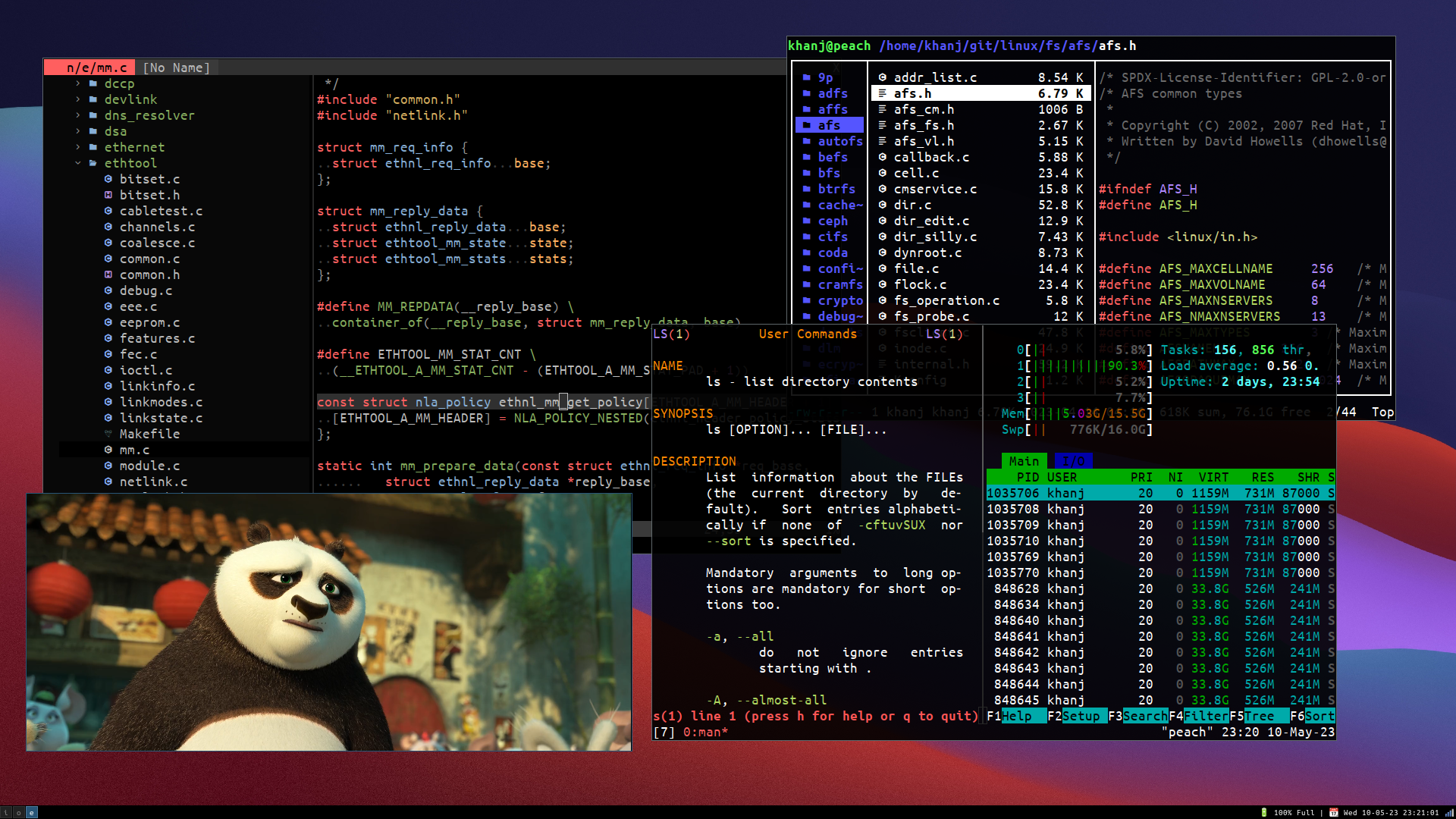
Task: Click the callback.c file icon in ranger
Action: pyautogui.click(x=883, y=157)
